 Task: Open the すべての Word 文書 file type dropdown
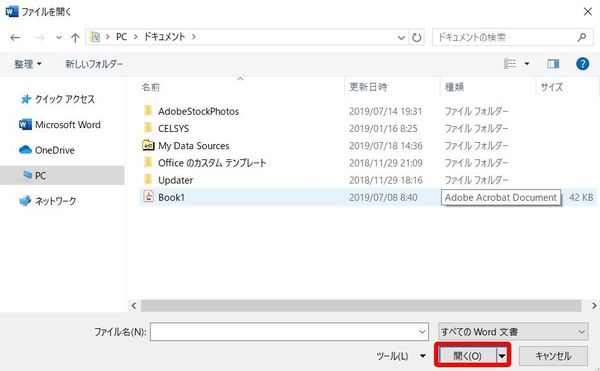pos(513,332)
